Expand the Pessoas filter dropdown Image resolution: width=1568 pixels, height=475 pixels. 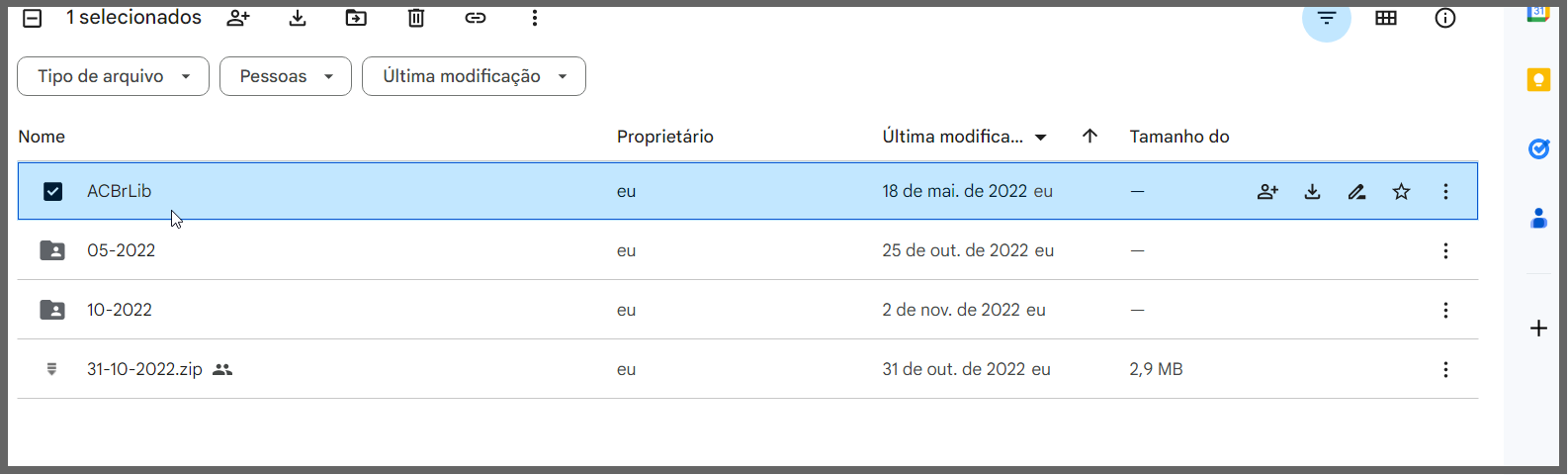pos(286,76)
